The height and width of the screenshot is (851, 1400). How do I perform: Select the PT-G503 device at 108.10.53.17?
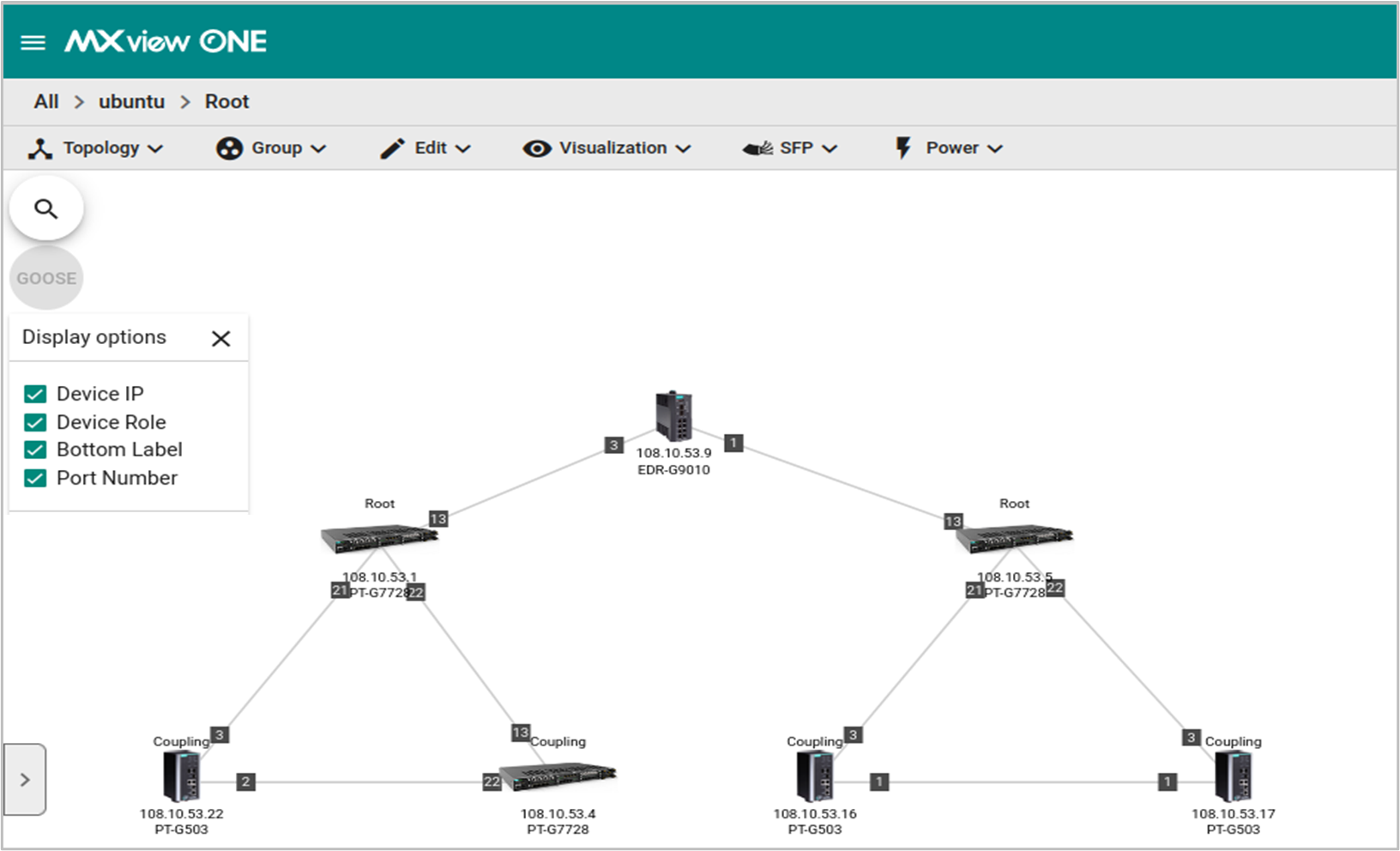coord(1234,776)
